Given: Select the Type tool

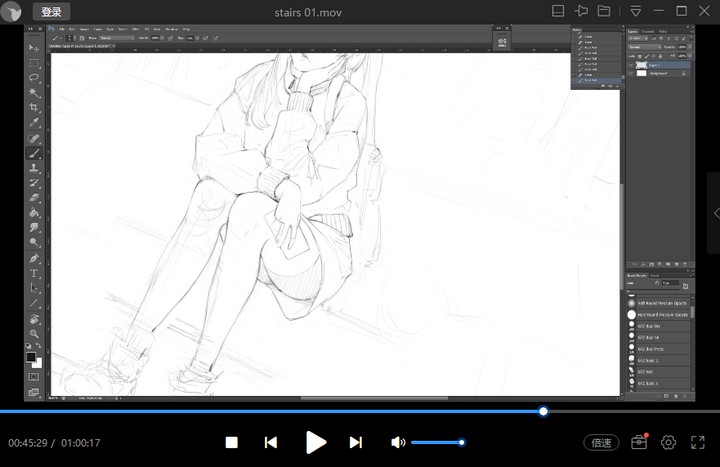Looking at the screenshot, I should tap(34, 273).
